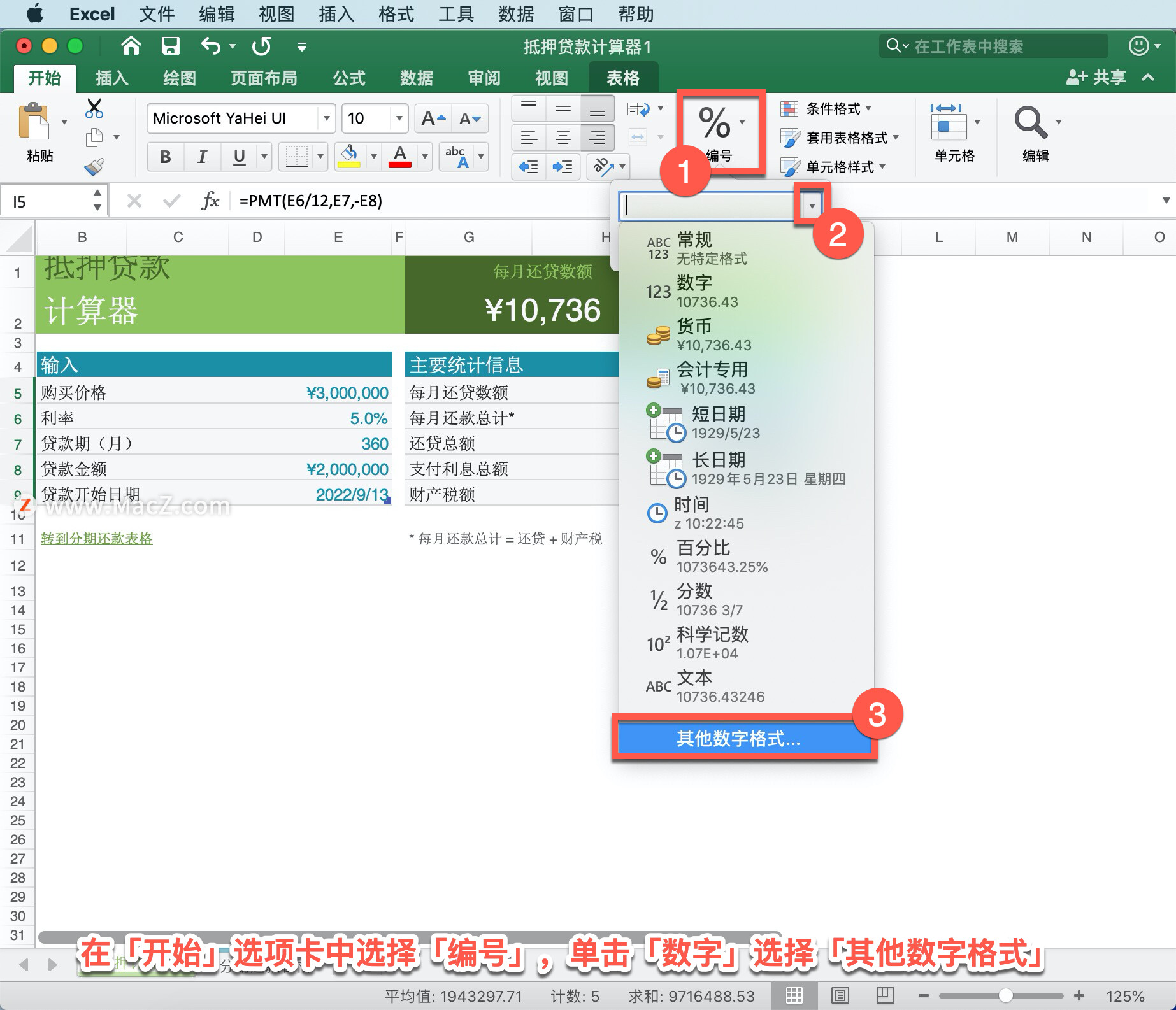Toggle right text alignment
The width and height of the screenshot is (1176, 1010).
[x=598, y=137]
